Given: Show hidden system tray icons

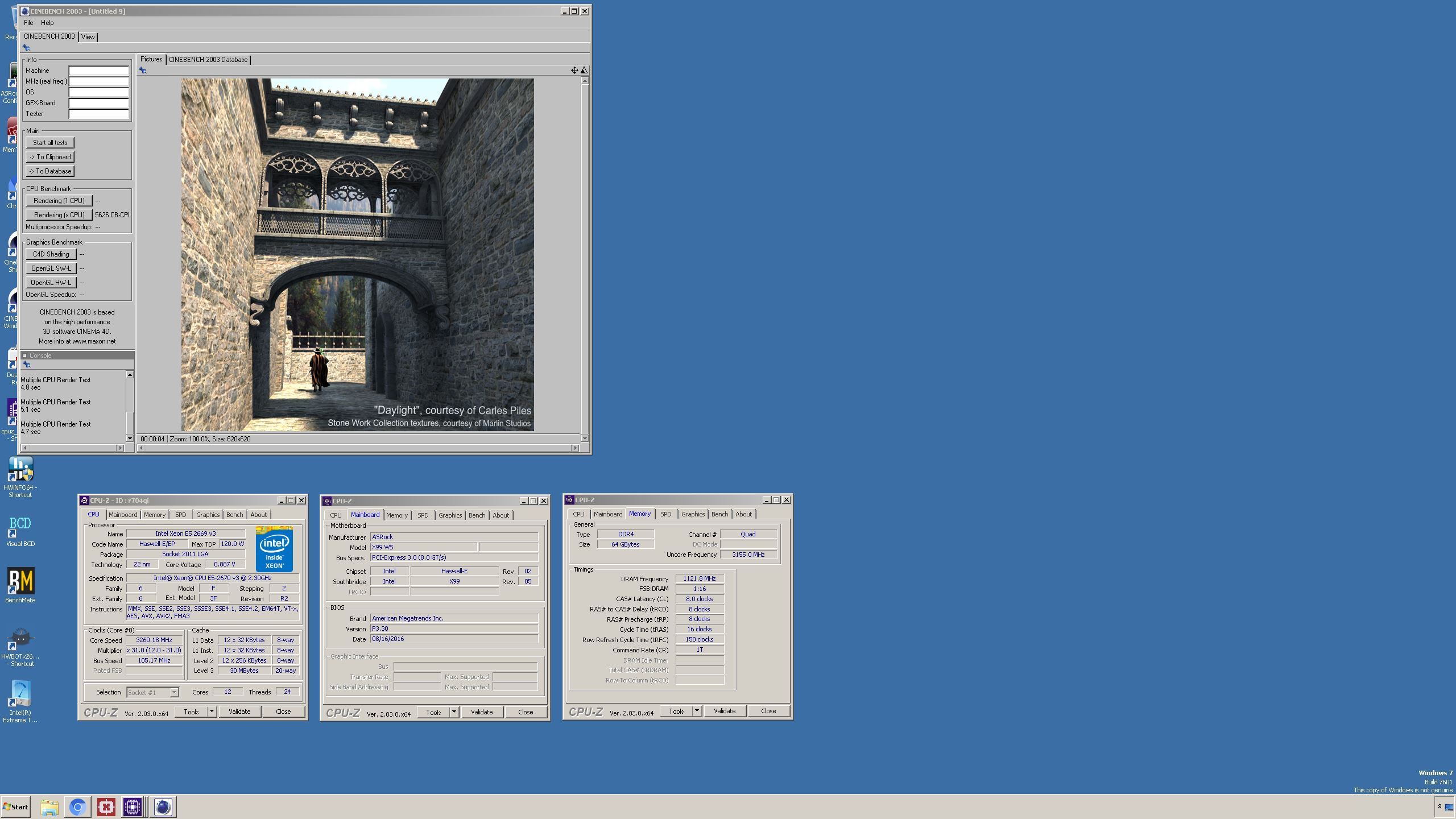Looking at the screenshot, I should click(1440, 806).
